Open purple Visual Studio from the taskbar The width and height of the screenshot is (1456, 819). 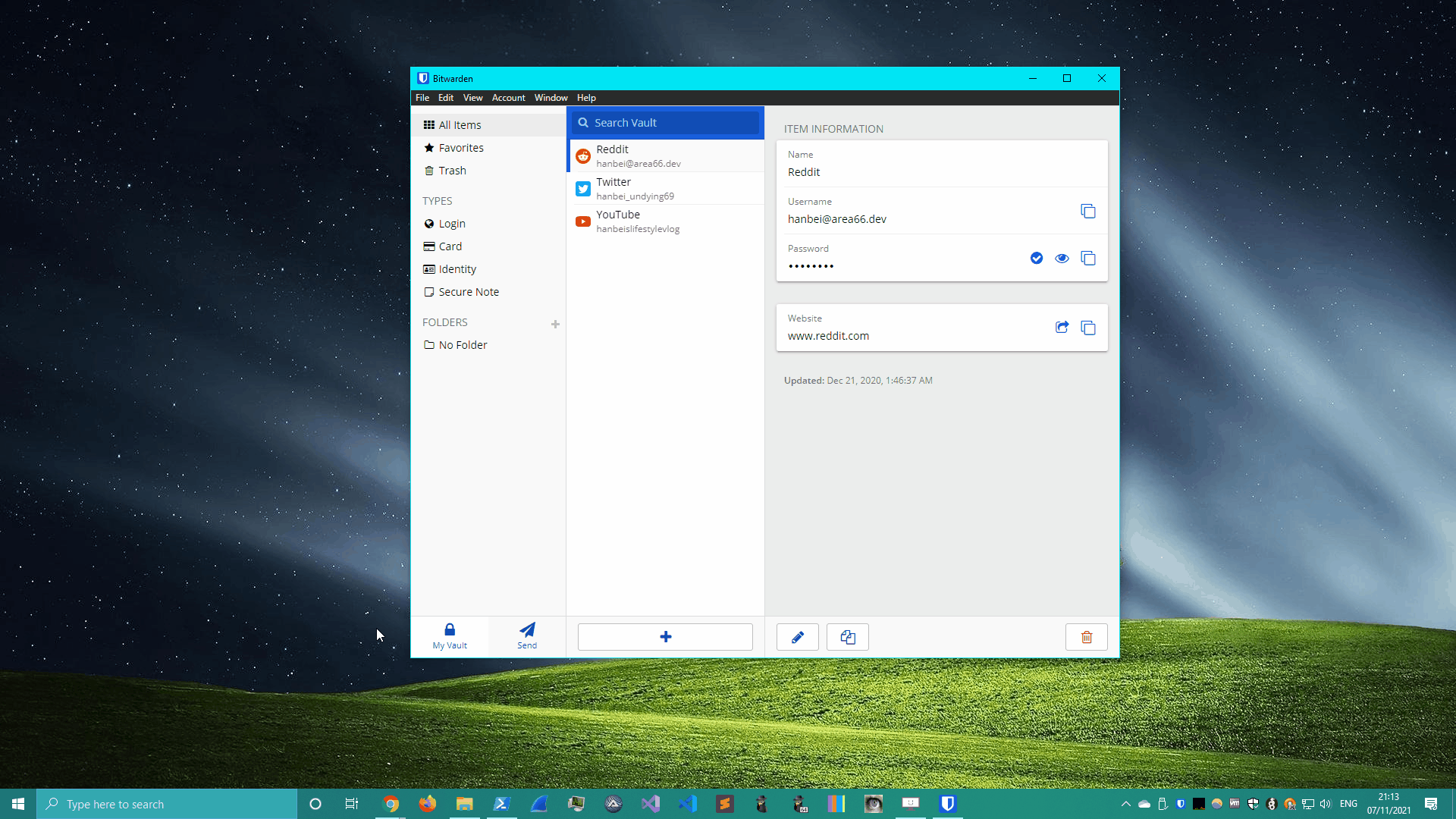click(x=651, y=804)
